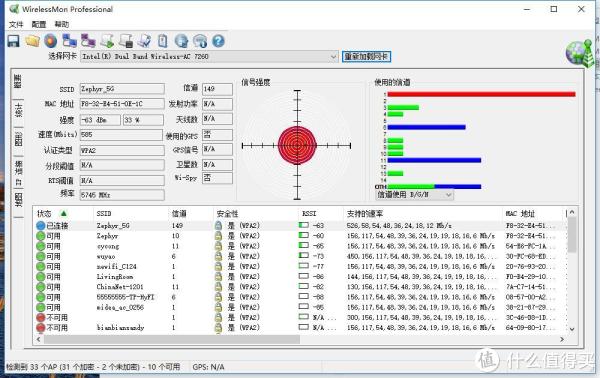Click the floppy disk save icon
Screen dimensions: 600x378
(14, 41)
